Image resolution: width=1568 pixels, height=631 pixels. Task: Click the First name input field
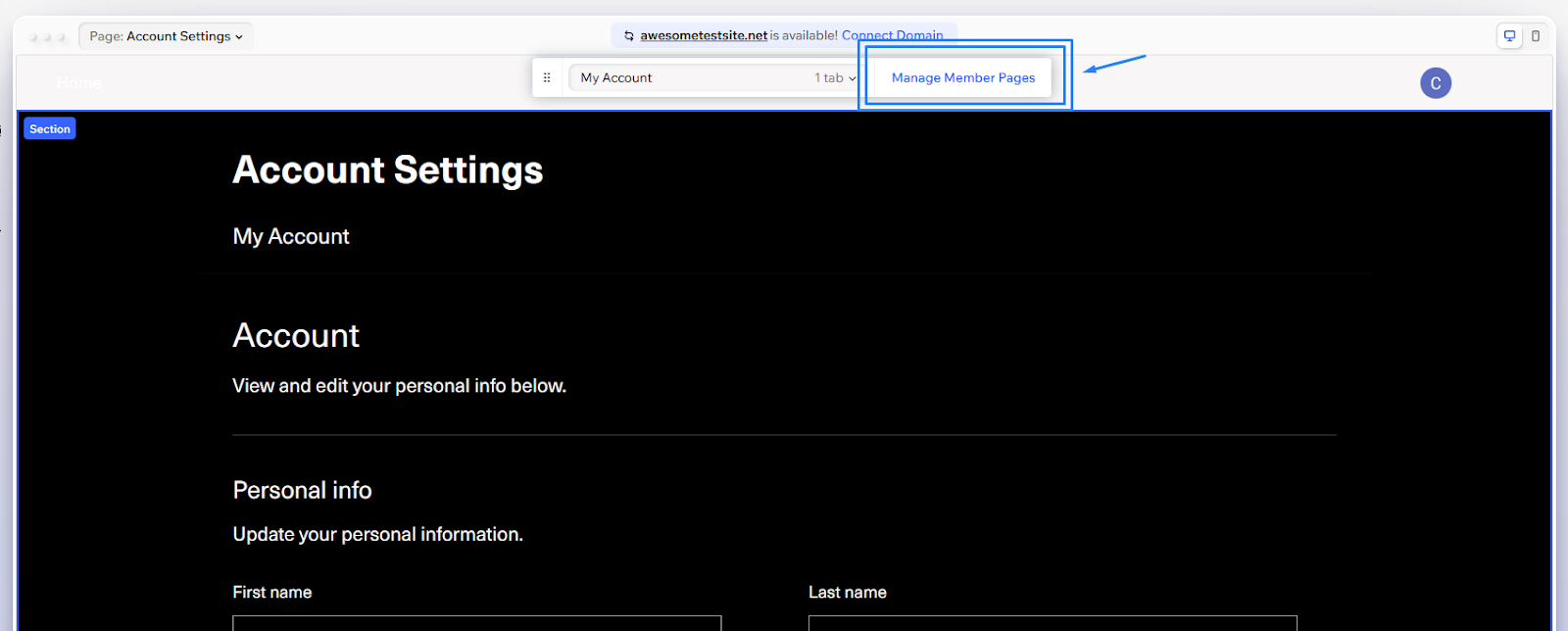pyautogui.click(x=476, y=623)
